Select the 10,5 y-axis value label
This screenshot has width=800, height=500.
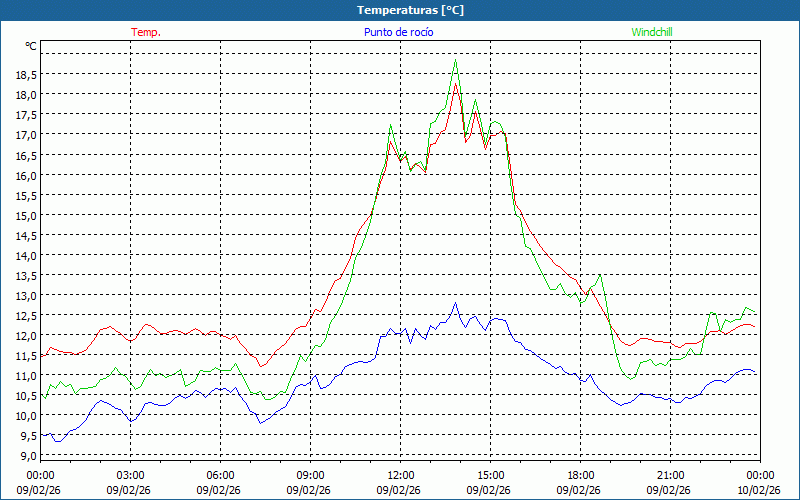point(26,395)
